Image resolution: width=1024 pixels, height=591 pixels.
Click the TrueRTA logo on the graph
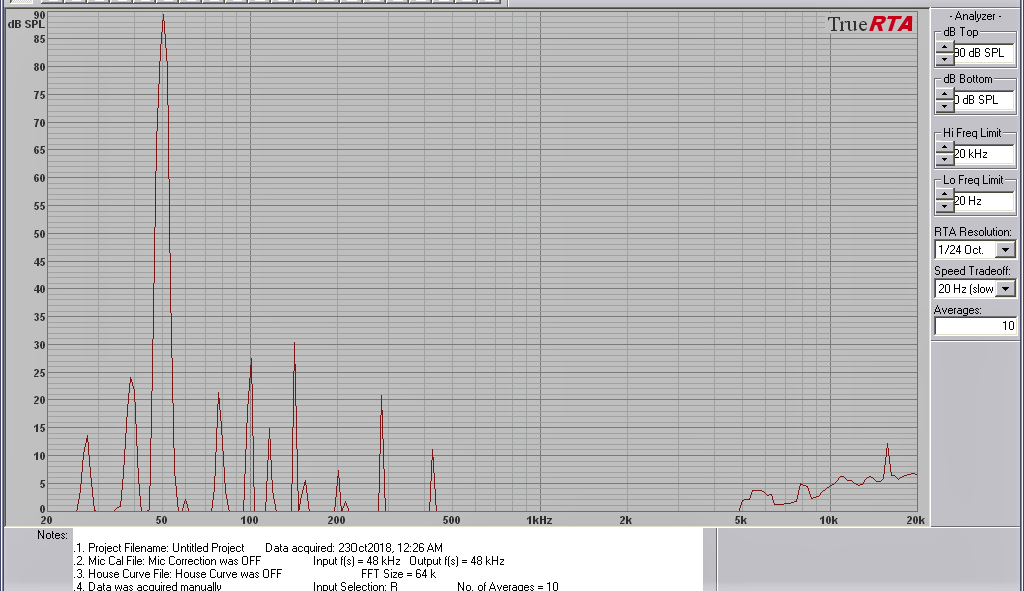pos(870,24)
